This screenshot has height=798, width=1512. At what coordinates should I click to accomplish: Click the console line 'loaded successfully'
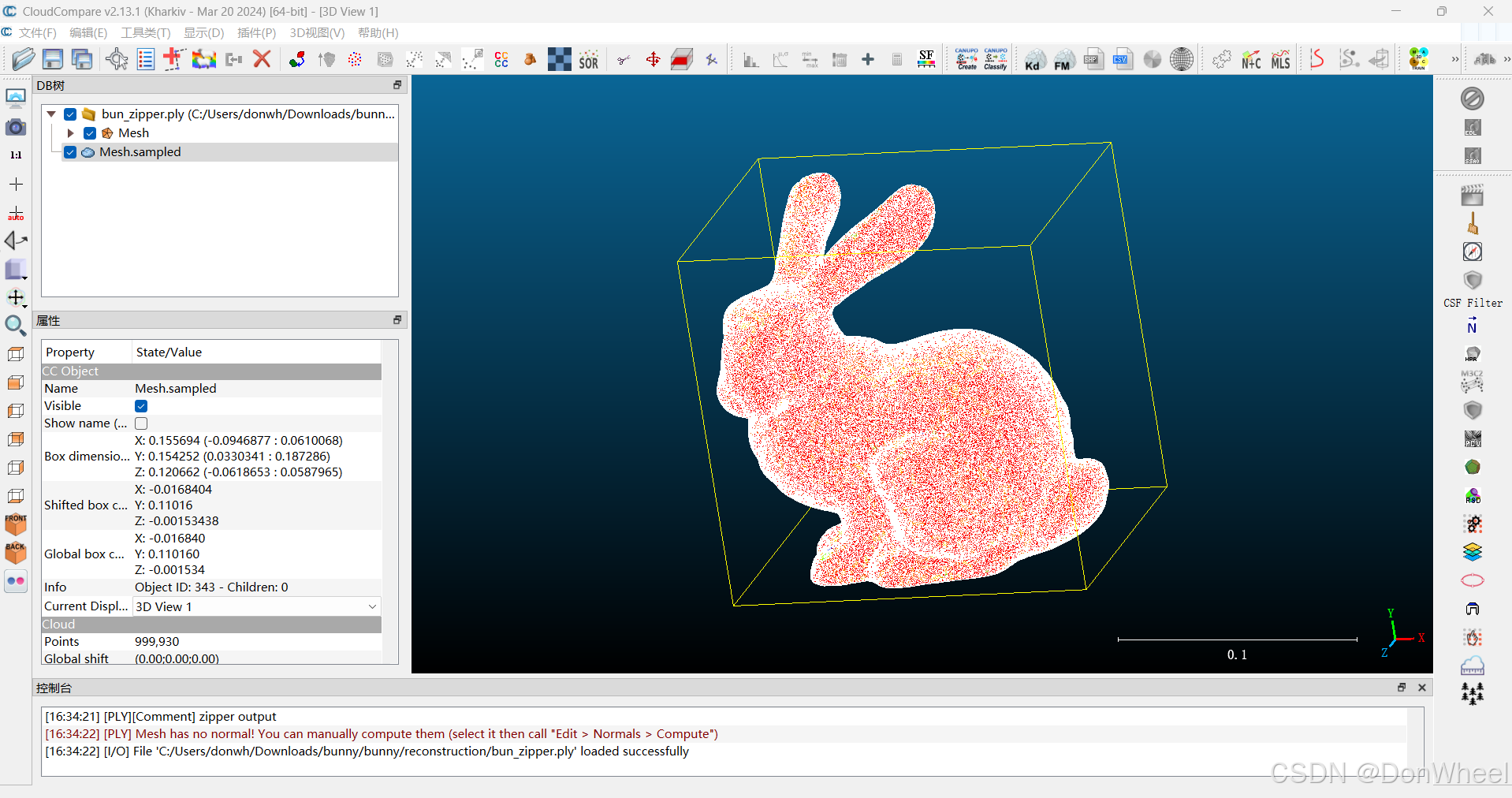pyautogui.click(x=367, y=751)
